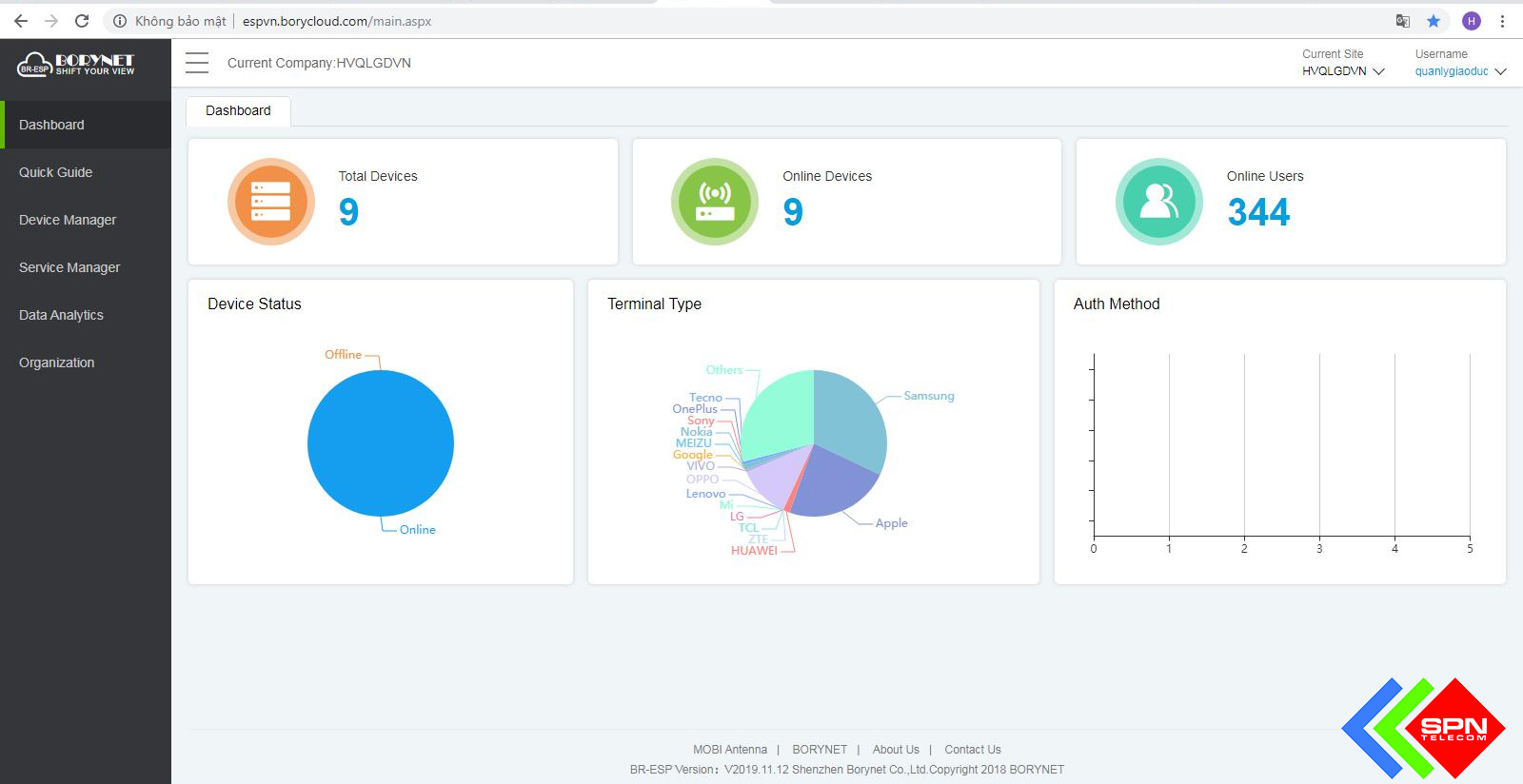Open Device Manager in sidebar
This screenshot has height=784, width=1523.
click(68, 220)
